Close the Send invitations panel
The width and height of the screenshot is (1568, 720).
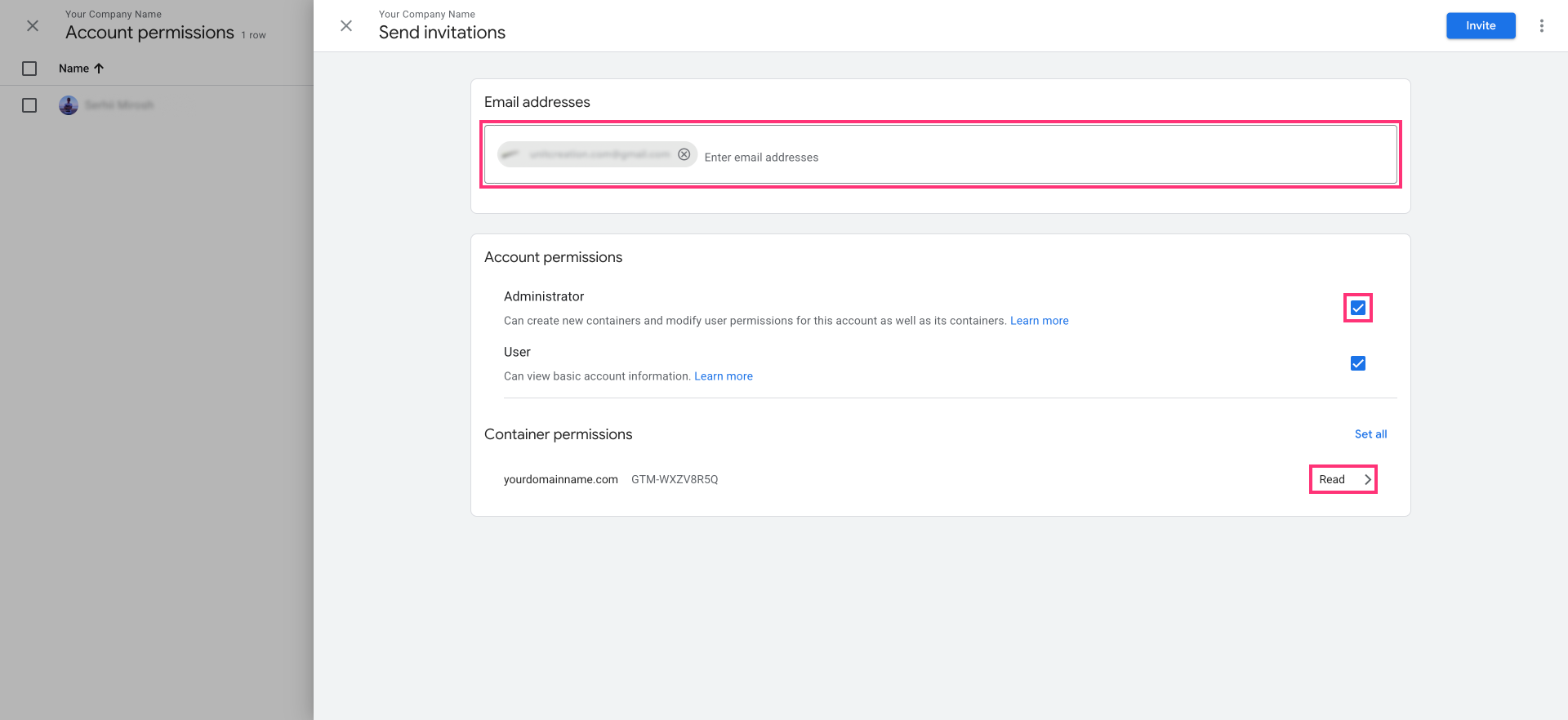pyautogui.click(x=346, y=26)
